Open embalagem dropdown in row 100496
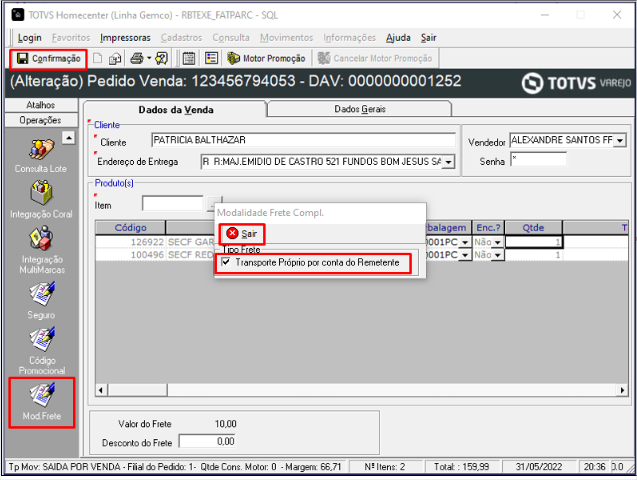 click(465, 255)
